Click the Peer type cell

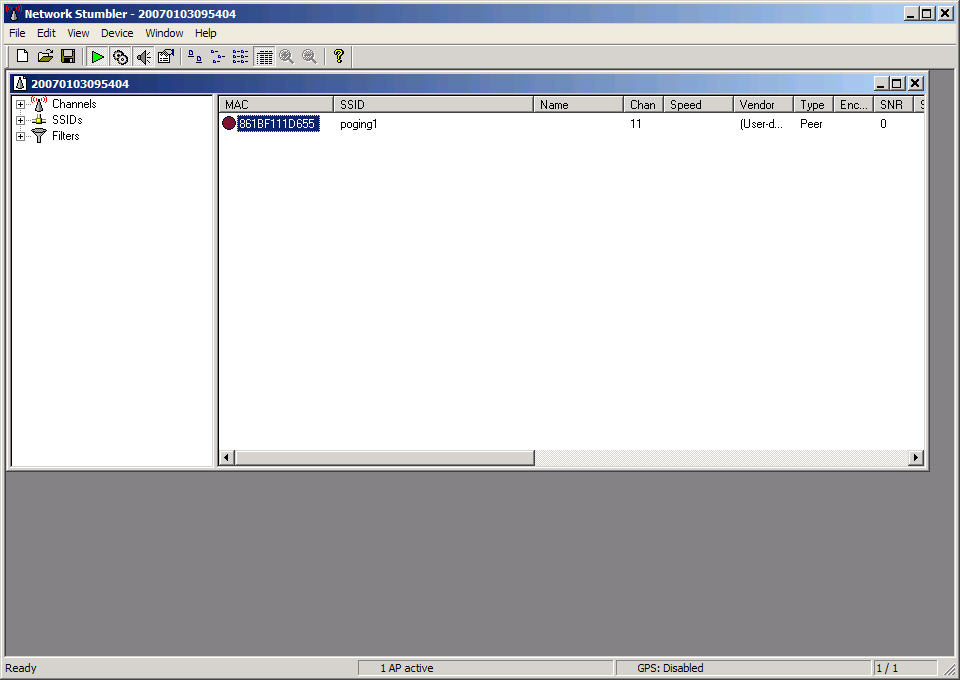(x=811, y=124)
